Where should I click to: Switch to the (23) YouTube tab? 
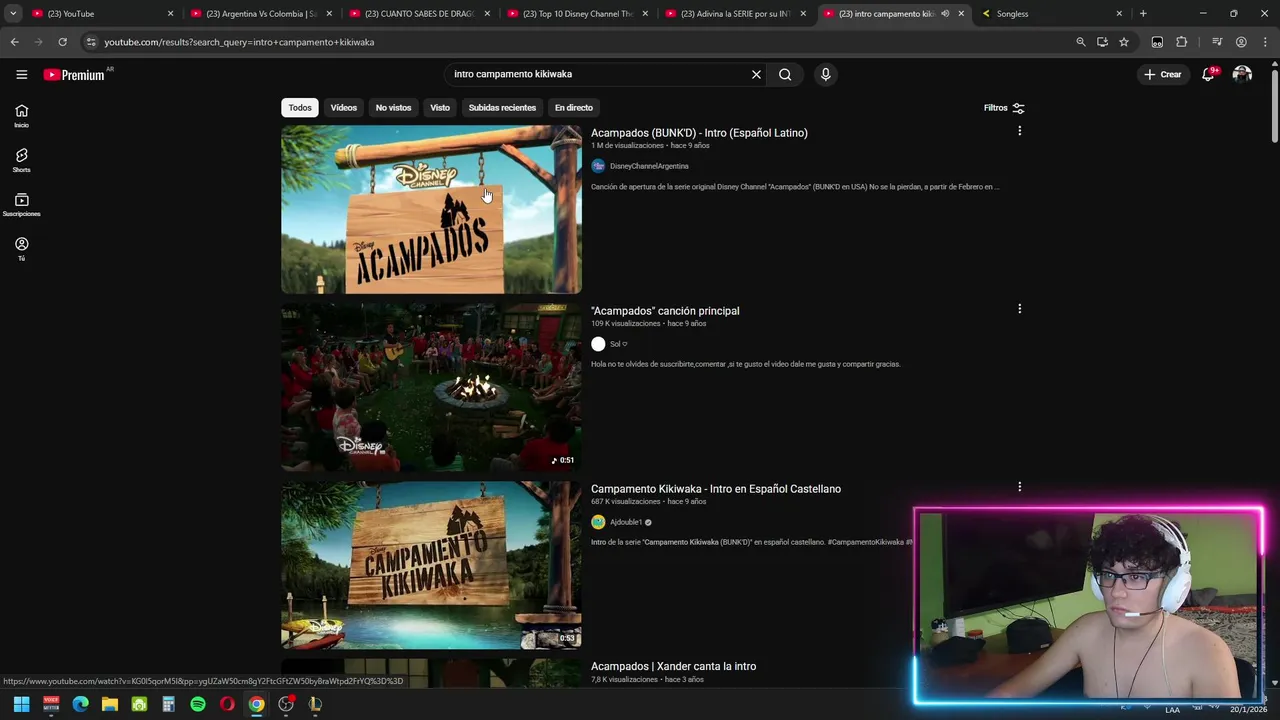tap(104, 14)
